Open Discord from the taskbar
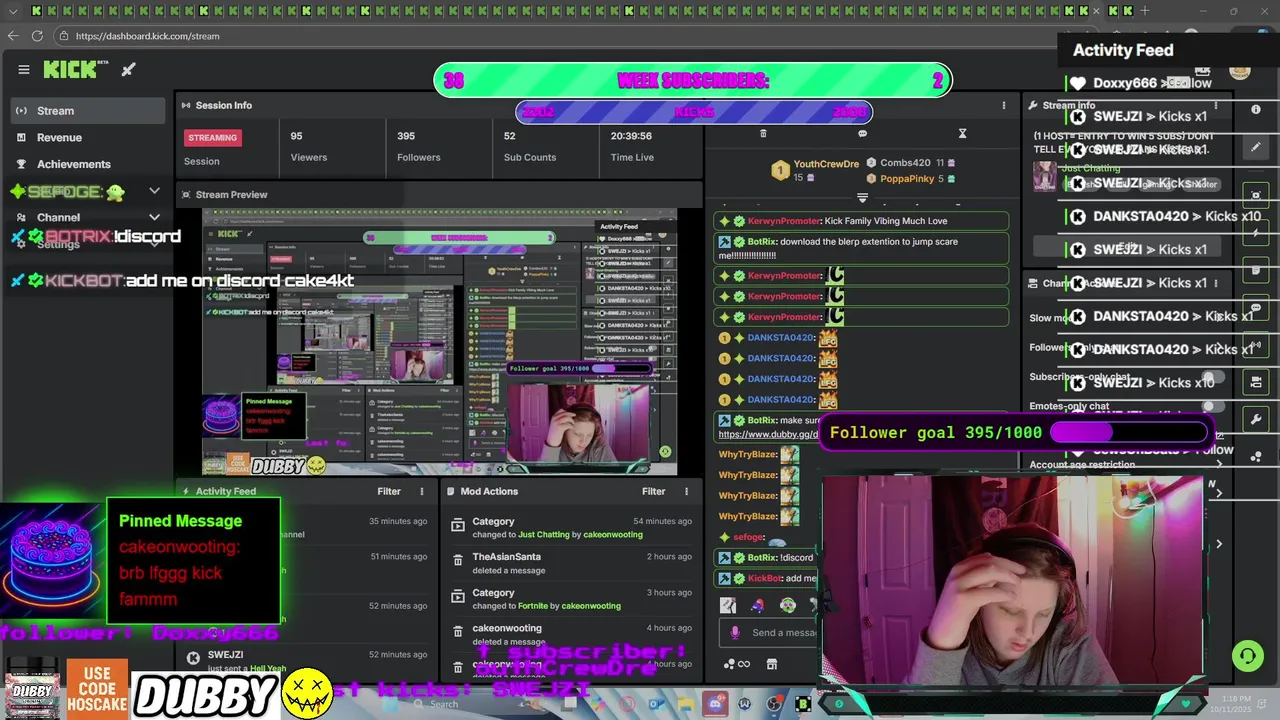 pyautogui.click(x=715, y=704)
